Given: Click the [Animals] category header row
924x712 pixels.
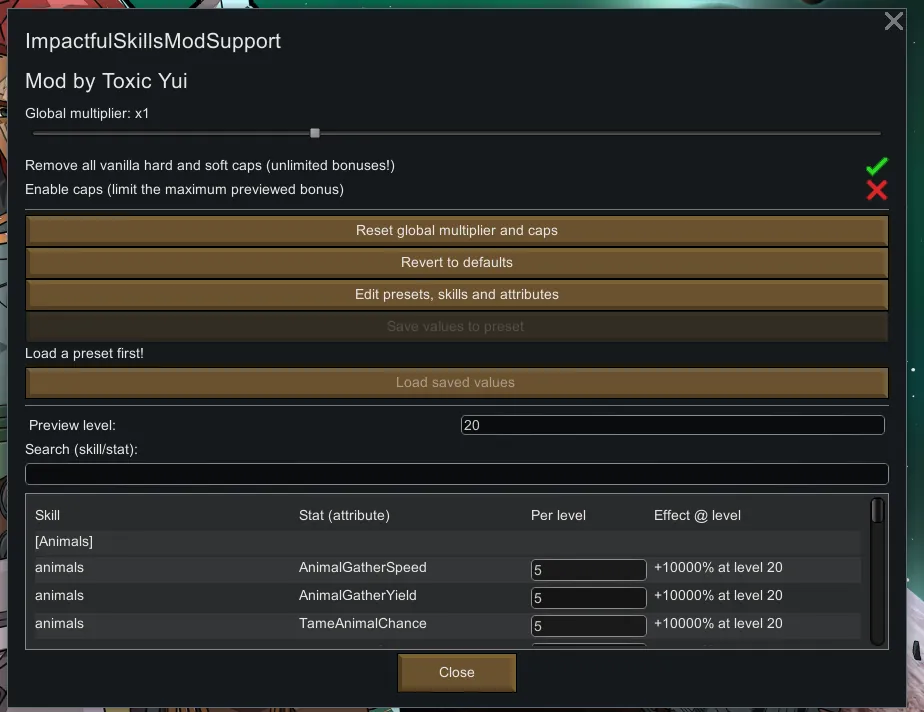Looking at the screenshot, I should click(x=64, y=542).
